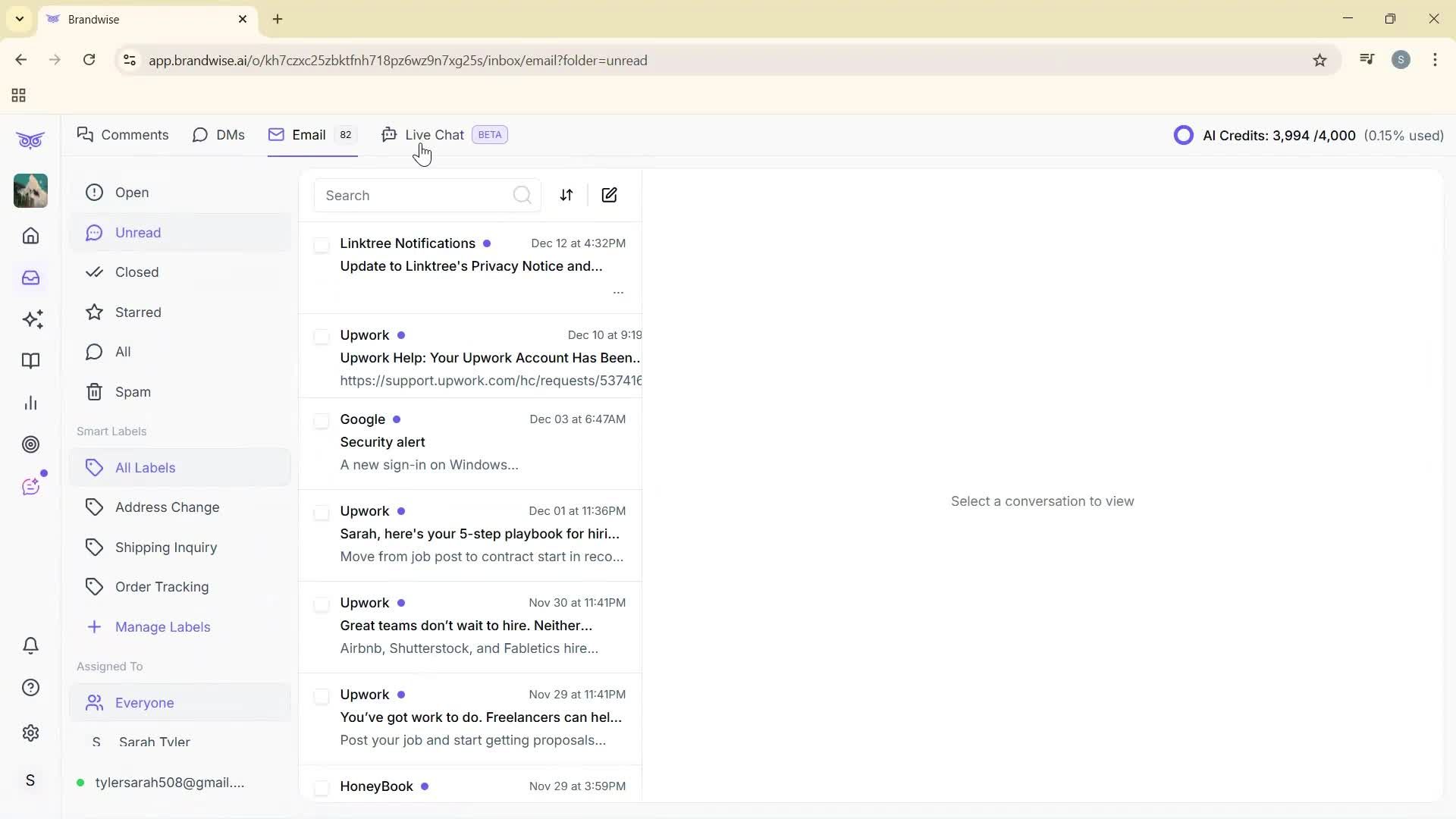Open Chrome's three-dot menu
This screenshot has width=1456, height=819.
tap(1435, 60)
